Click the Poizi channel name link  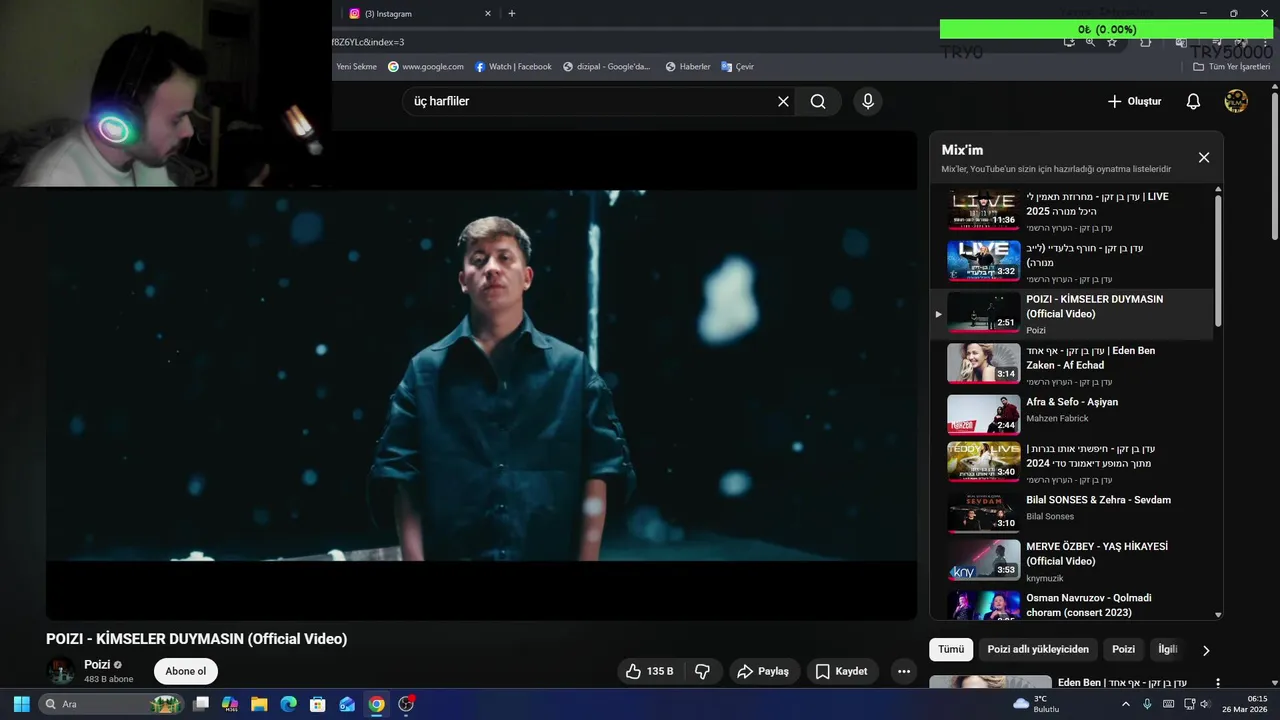pos(97,664)
